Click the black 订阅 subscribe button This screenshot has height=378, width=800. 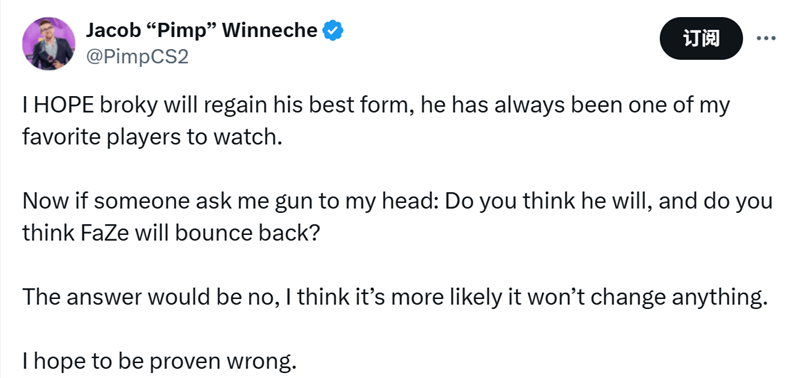coord(701,38)
